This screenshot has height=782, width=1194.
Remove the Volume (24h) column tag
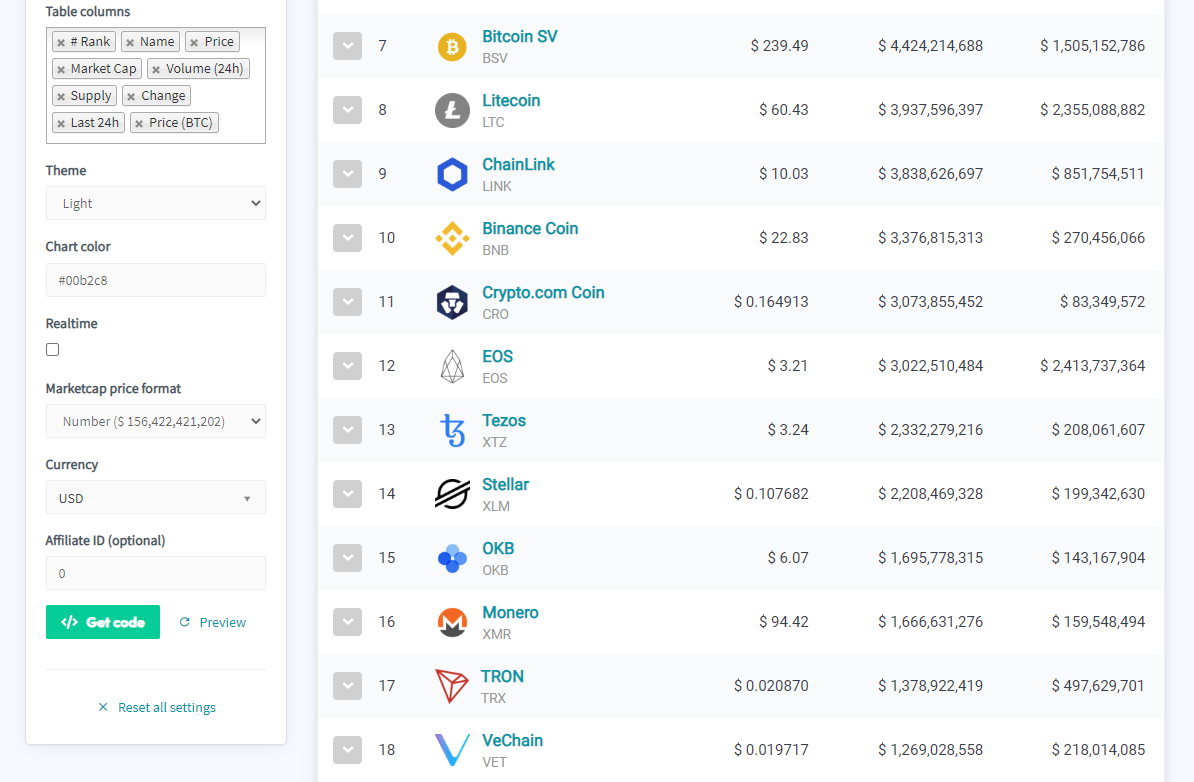[x=156, y=69]
